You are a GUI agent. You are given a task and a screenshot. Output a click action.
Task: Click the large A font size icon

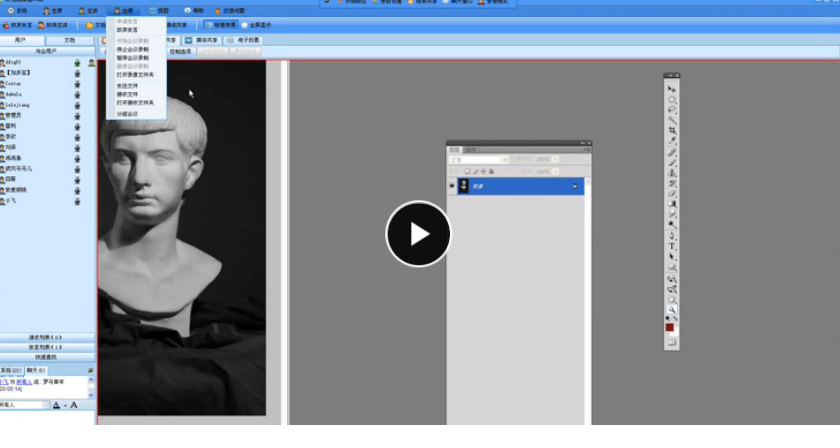tap(74, 405)
